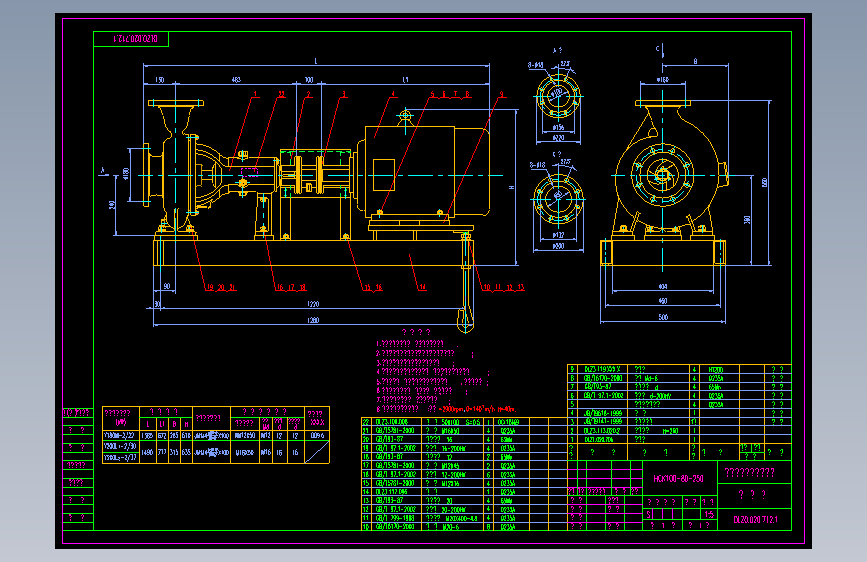Select the 1:5 scale cell in title block

click(x=709, y=514)
